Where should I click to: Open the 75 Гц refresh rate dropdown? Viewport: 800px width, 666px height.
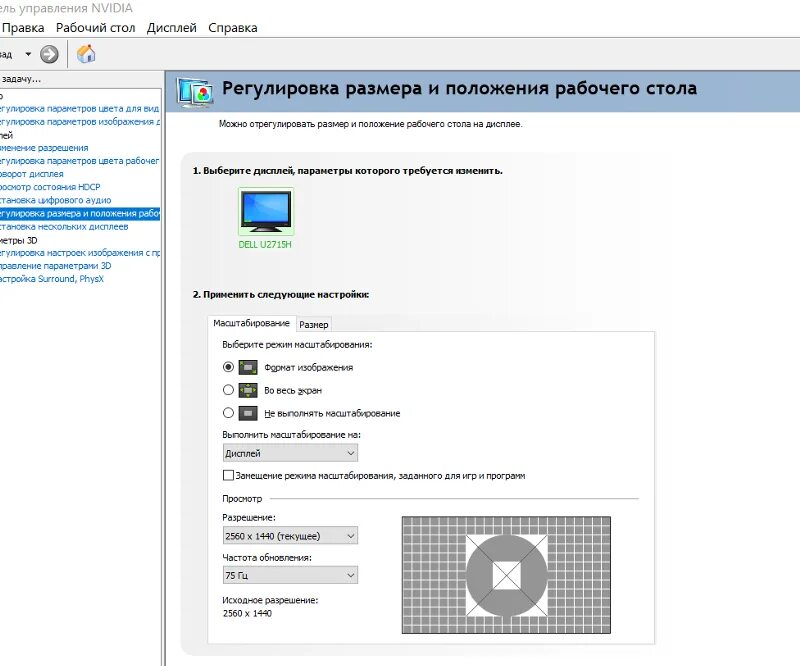click(290, 575)
